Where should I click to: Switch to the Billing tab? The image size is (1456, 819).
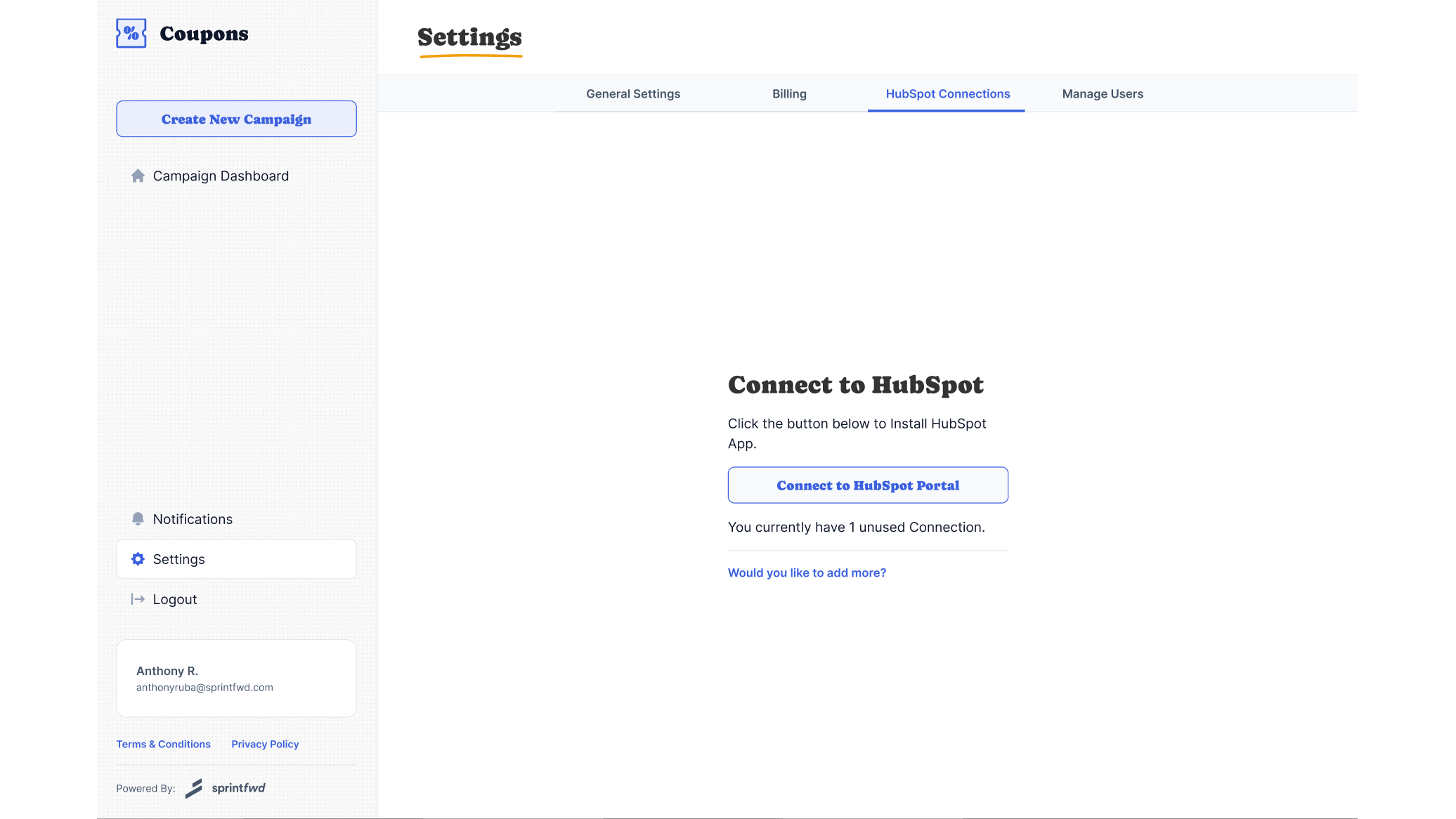pos(789,94)
